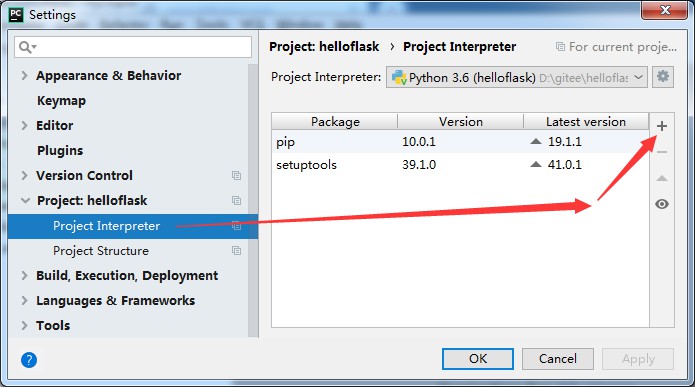Click the OK button
This screenshot has height=387, width=695.
pyautogui.click(x=478, y=359)
